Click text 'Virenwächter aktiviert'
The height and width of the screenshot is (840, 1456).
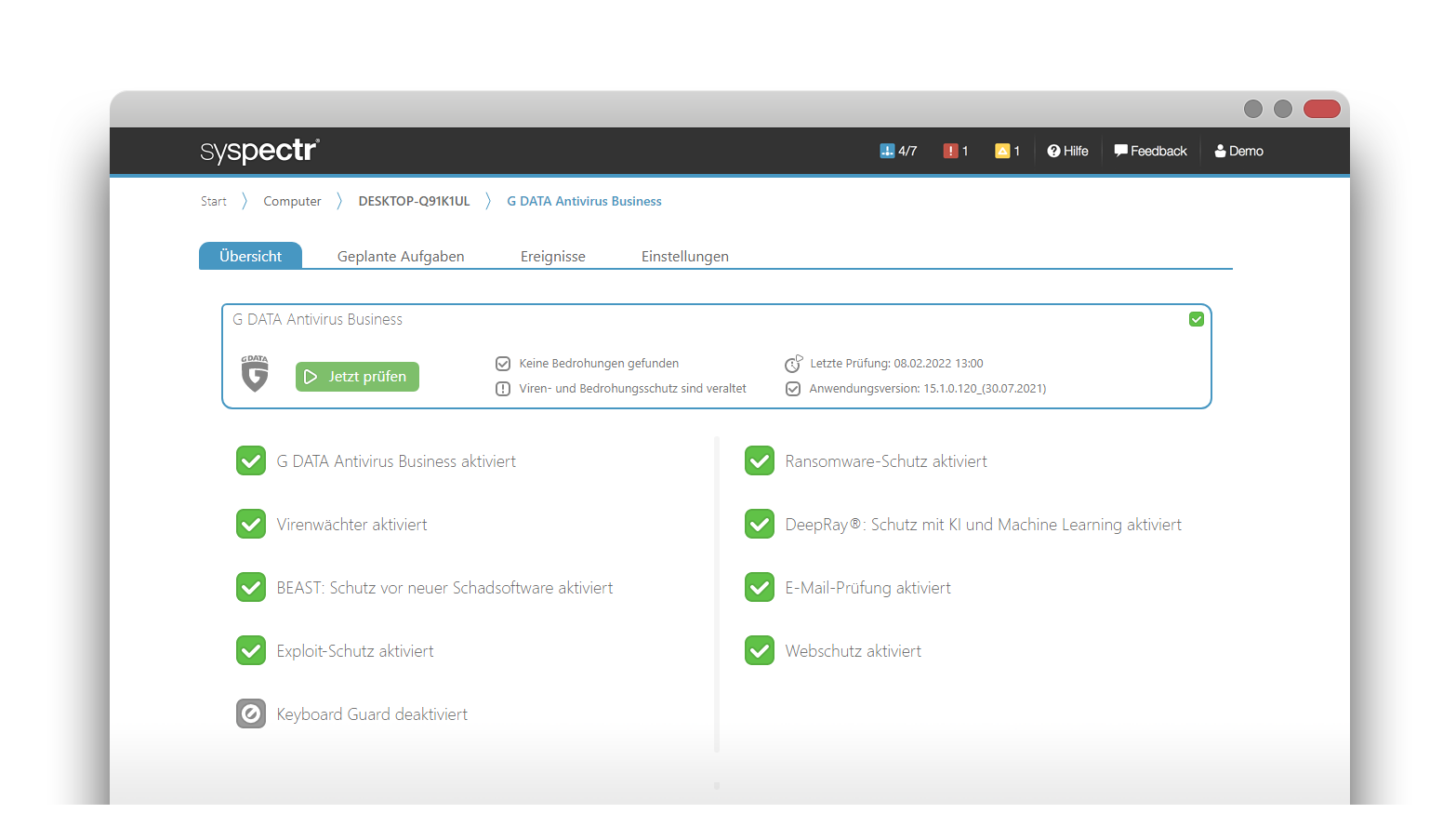coord(351,525)
